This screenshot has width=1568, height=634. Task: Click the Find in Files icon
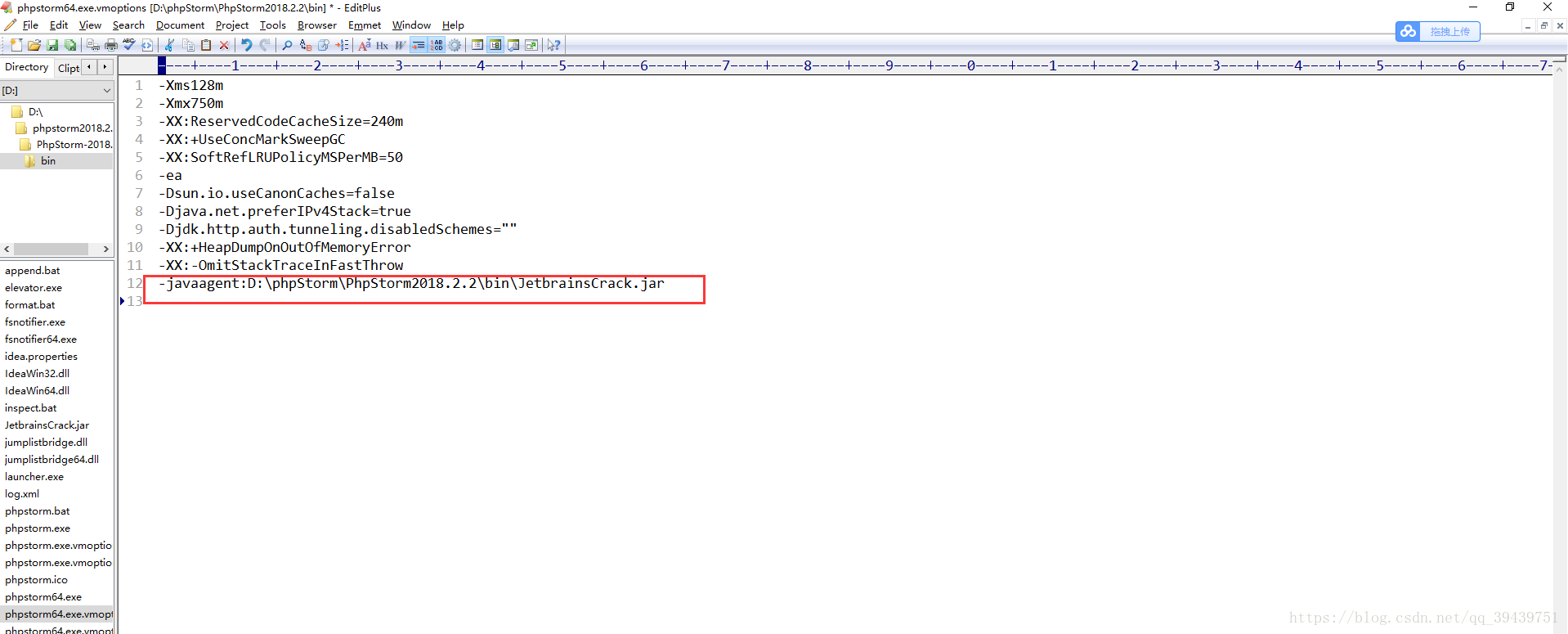point(324,45)
